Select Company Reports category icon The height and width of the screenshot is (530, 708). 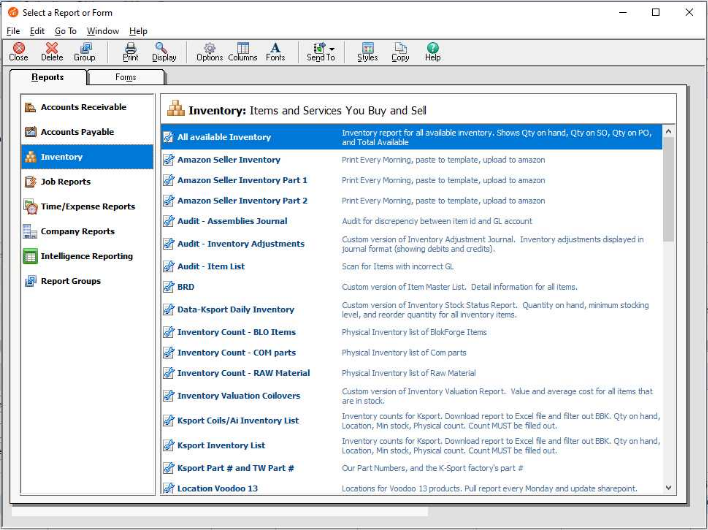pyautogui.click(x=30, y=232)
